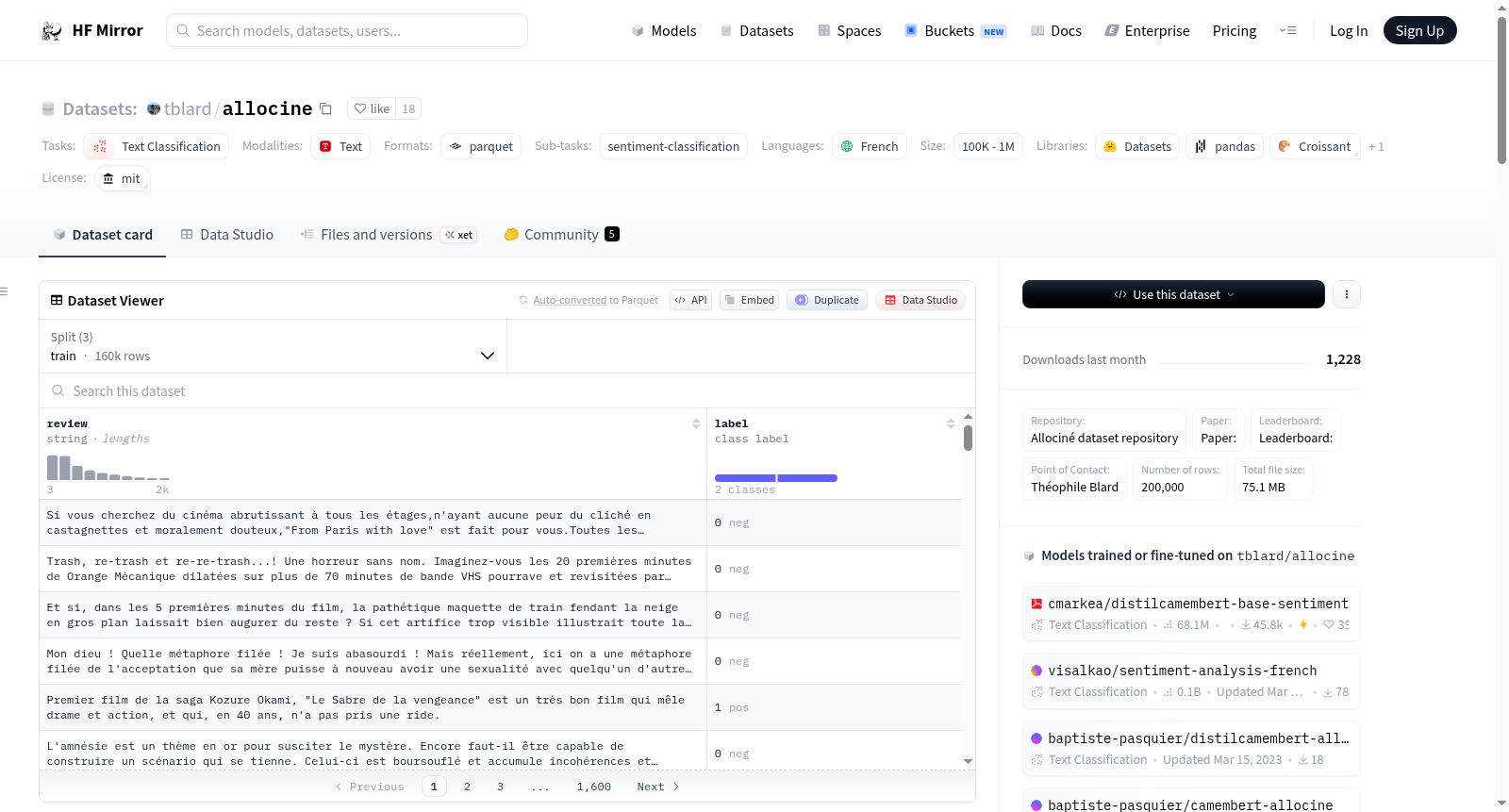This screenshot has height=812, width=1509.
Task: Expand the Split train dropdown
Action: point(273,346)
